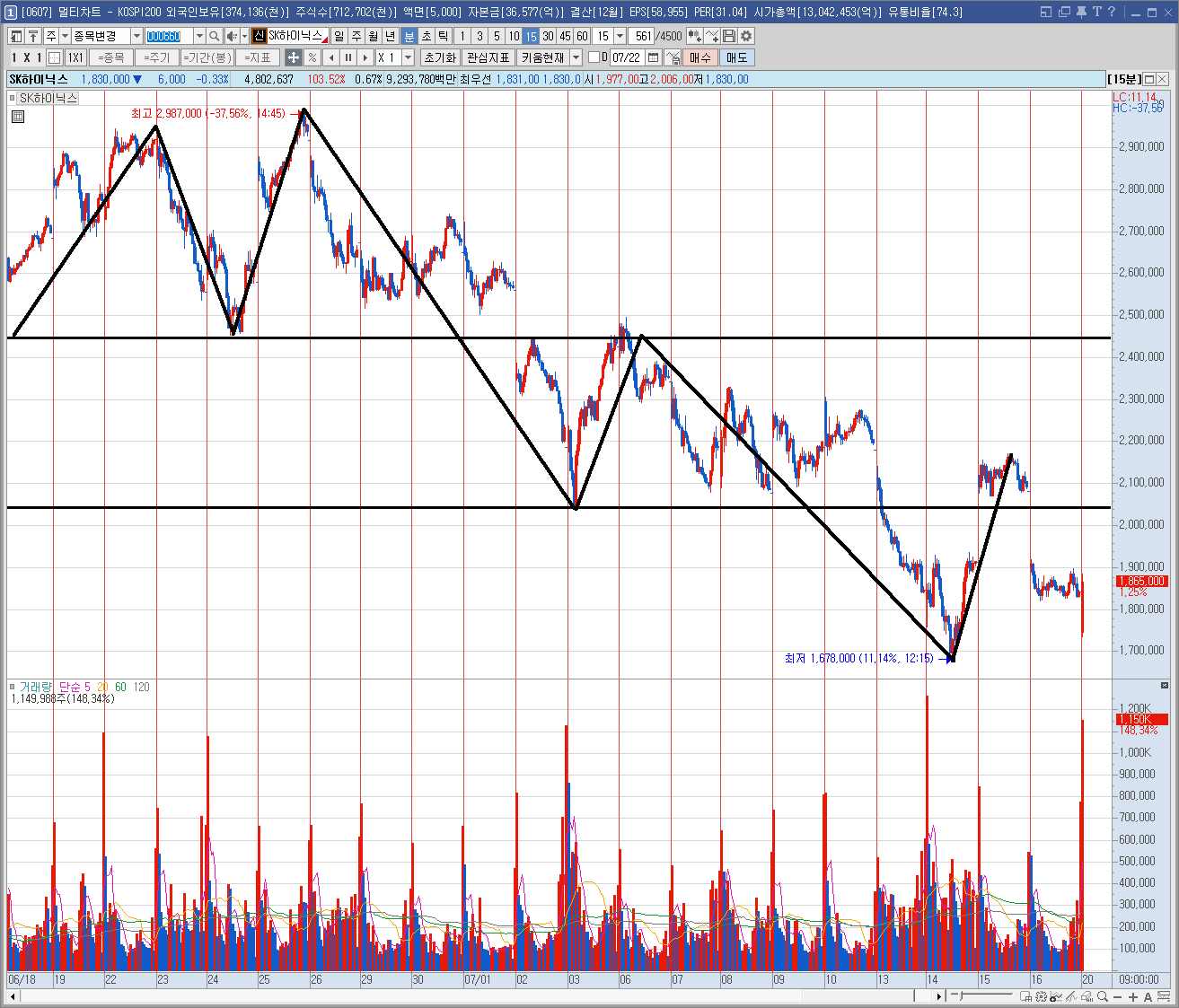1179x1008 pixels.
Task: Select the 년 yearly period button
Action: coord(390,36)
